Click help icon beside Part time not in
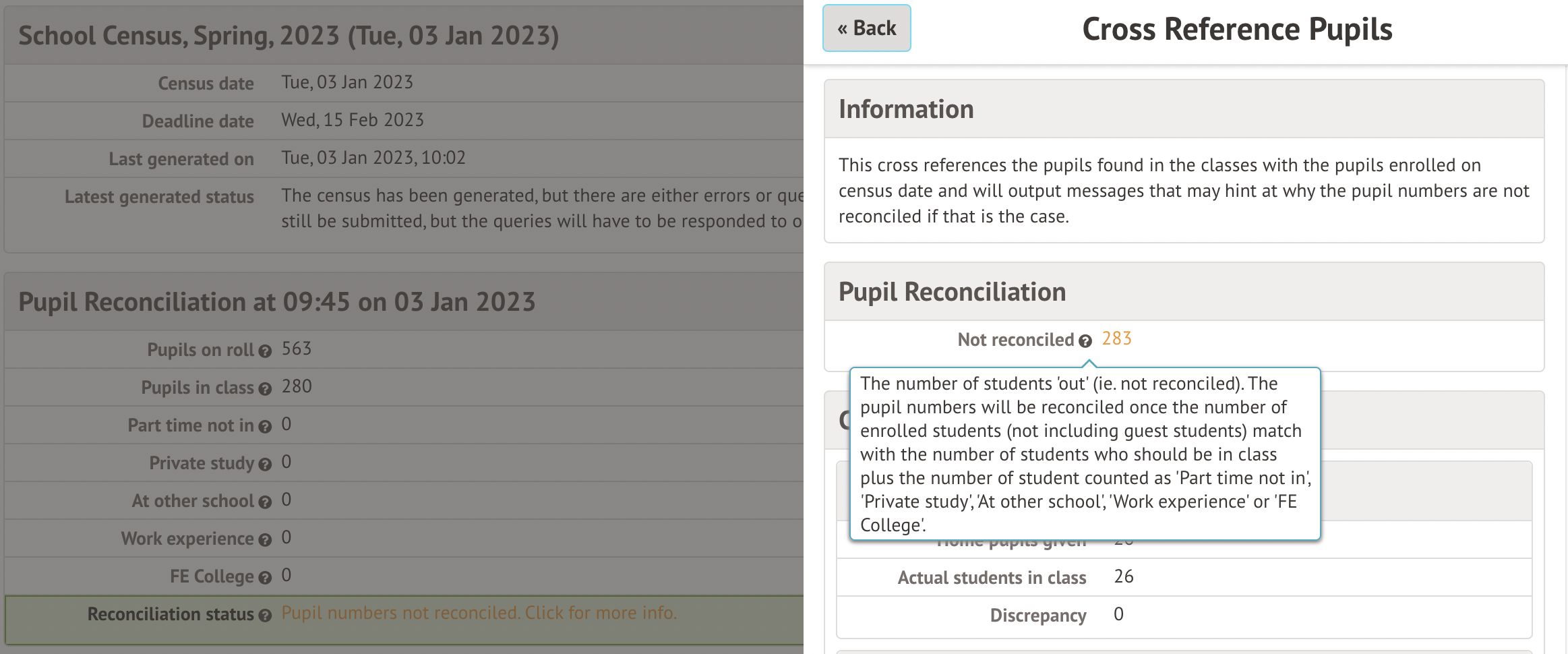 pyautogui.click(x=265, y=427)
